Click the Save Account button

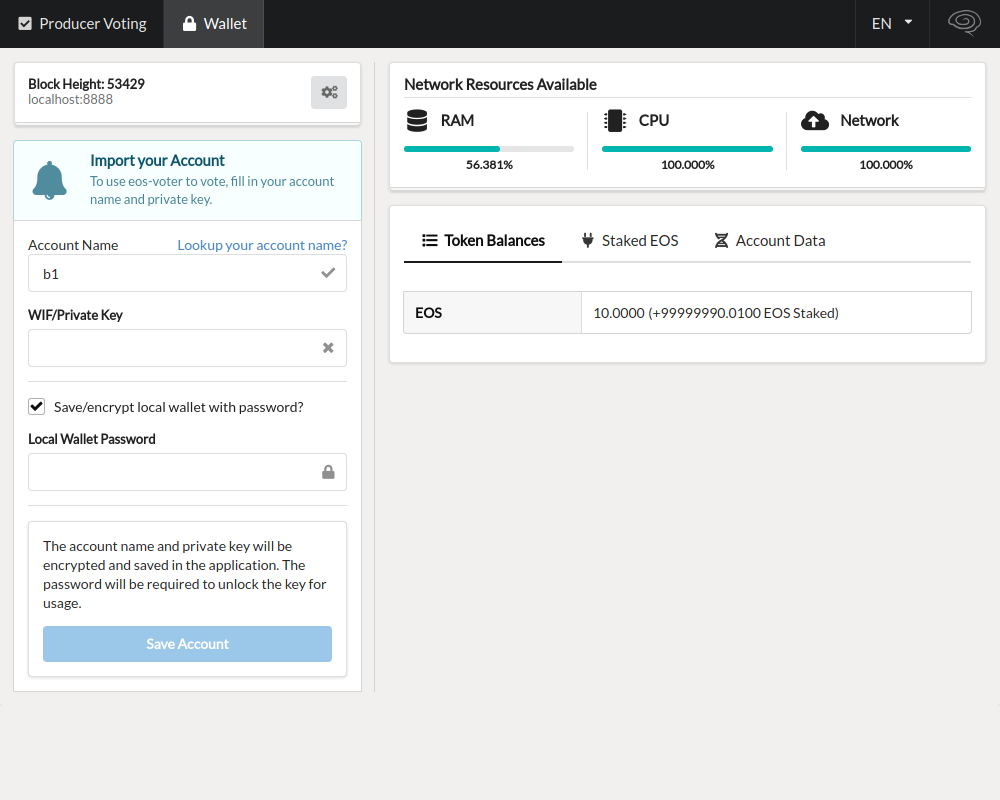pos(187,644)
